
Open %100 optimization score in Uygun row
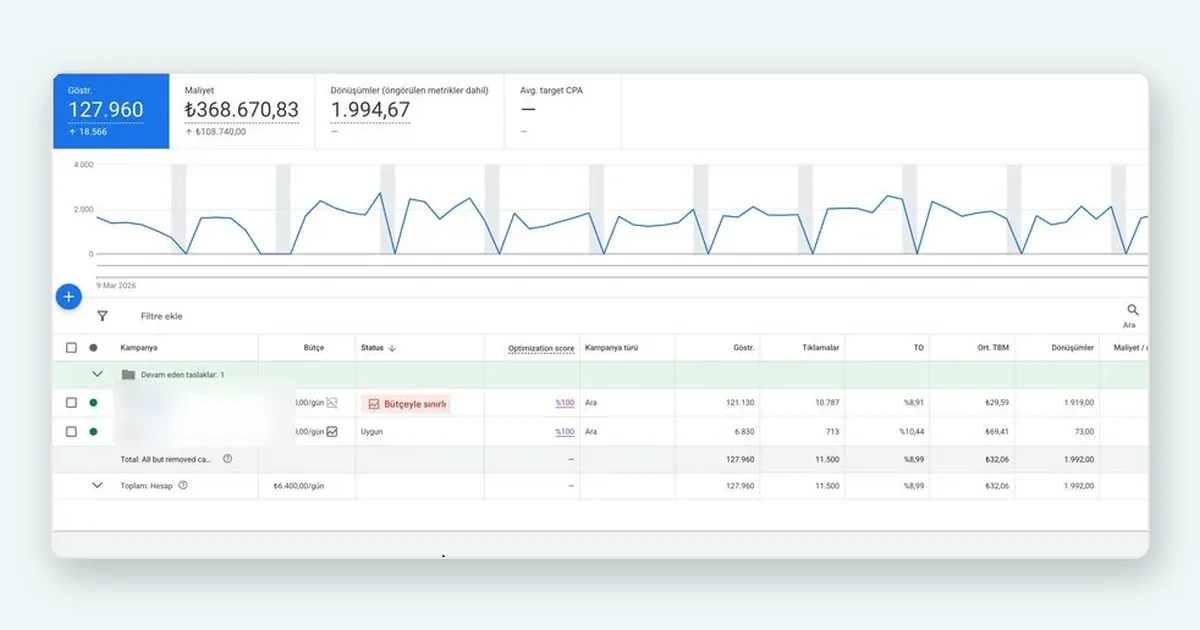pos(565,432)
